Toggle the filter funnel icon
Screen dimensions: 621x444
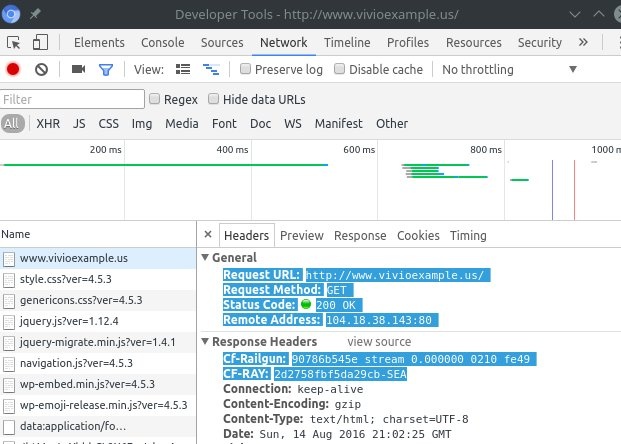106,70
